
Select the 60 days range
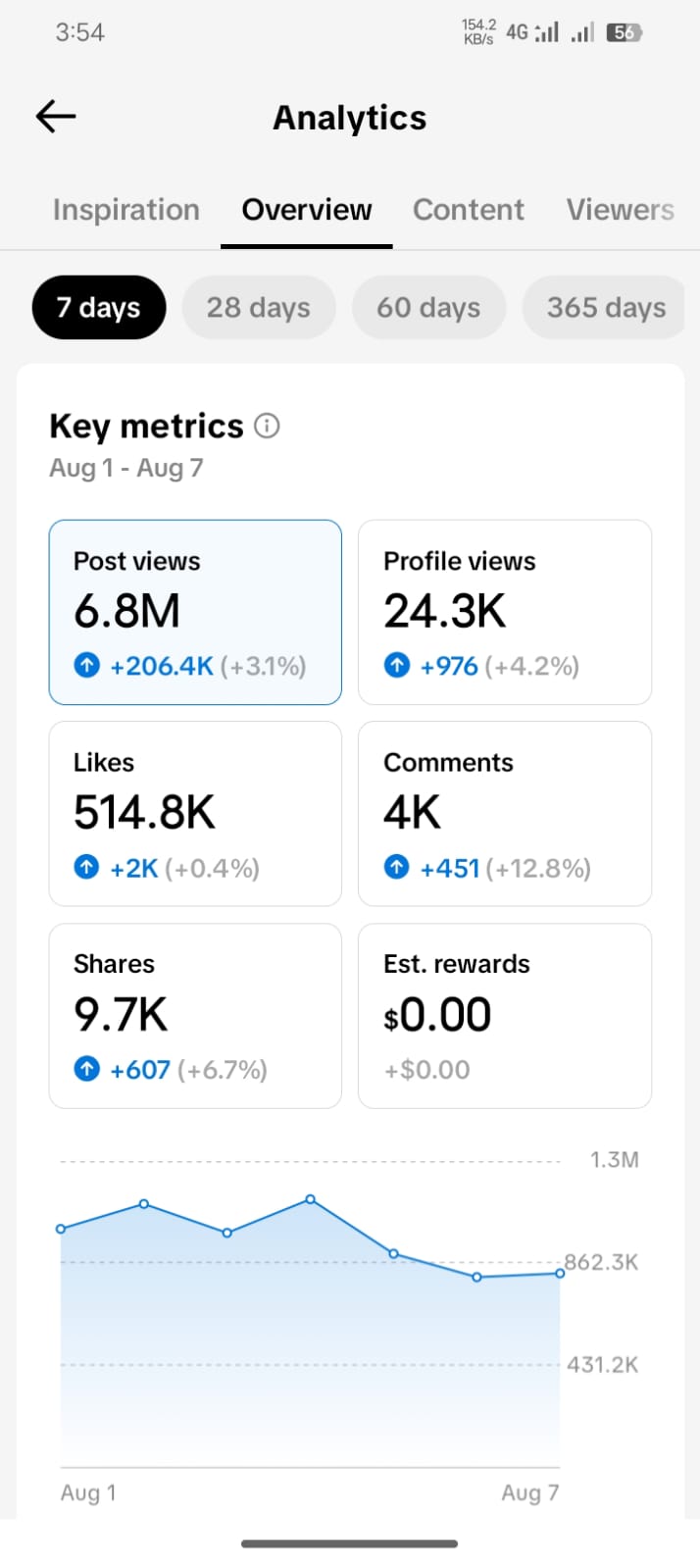click(x=429, y=308)
